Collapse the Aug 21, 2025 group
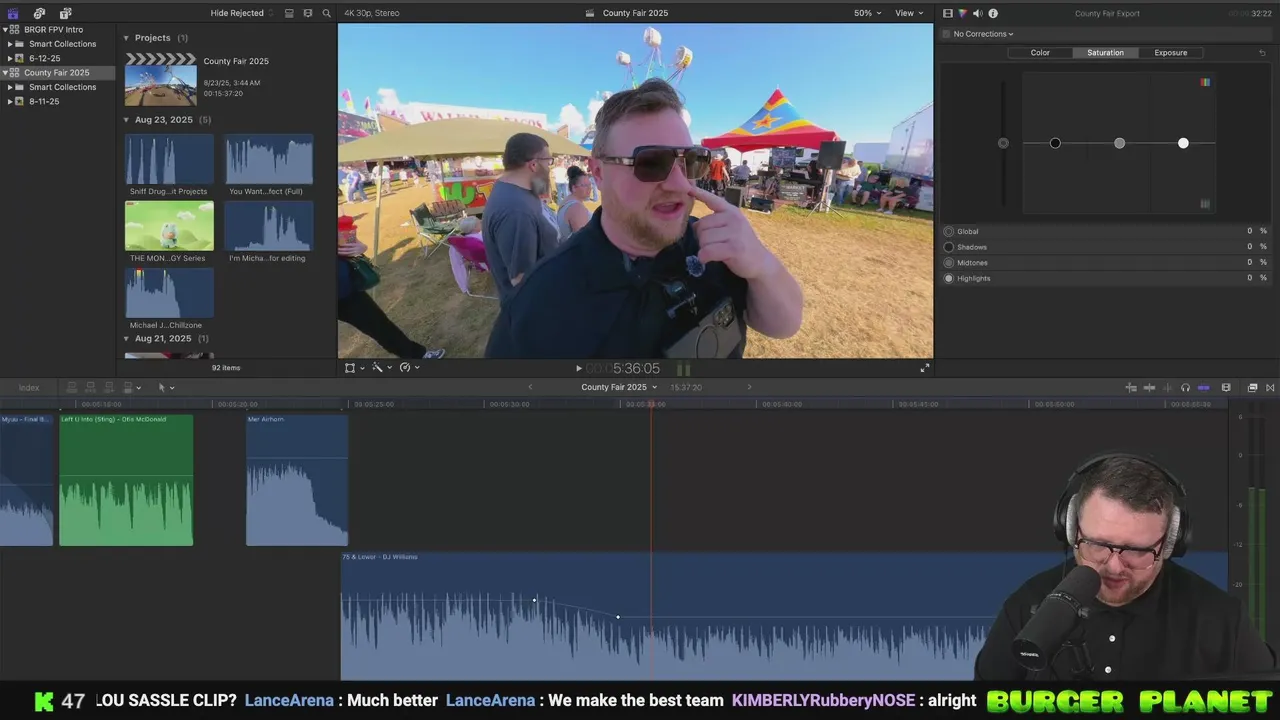The width and height of the screenshot is (1280, 720). (126, 339)
